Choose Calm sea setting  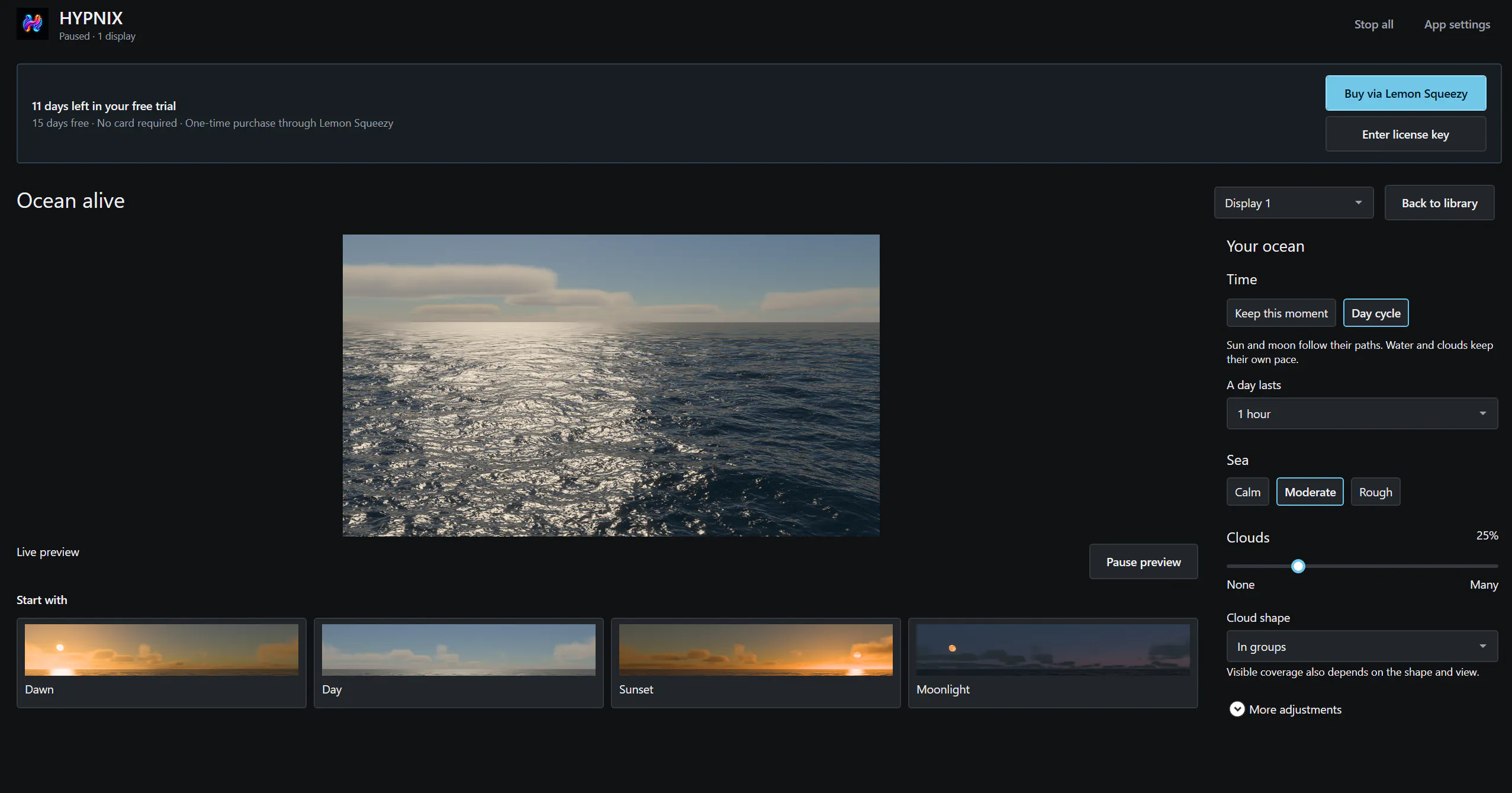1247,492
